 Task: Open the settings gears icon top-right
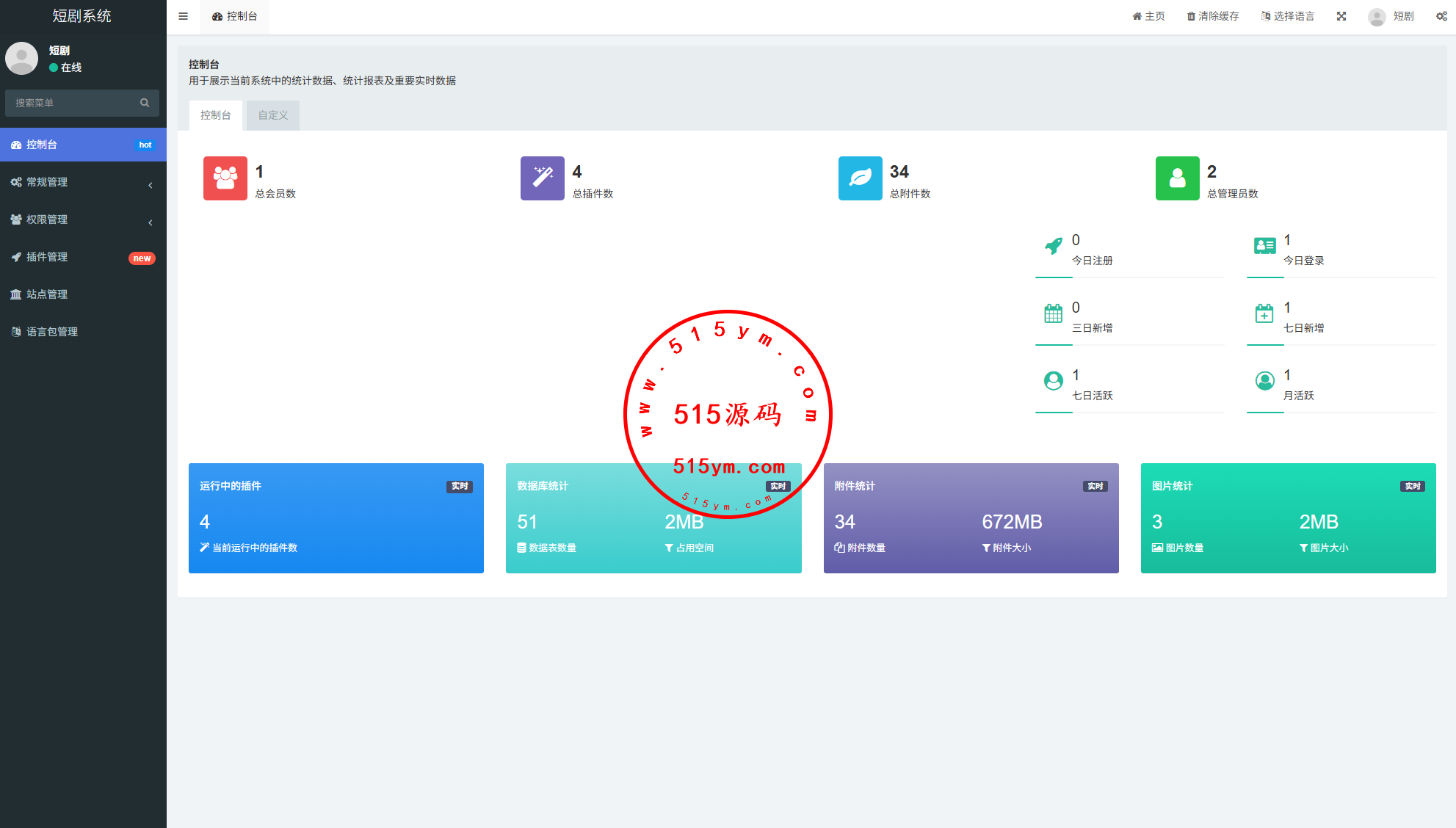pos(1441,16)
